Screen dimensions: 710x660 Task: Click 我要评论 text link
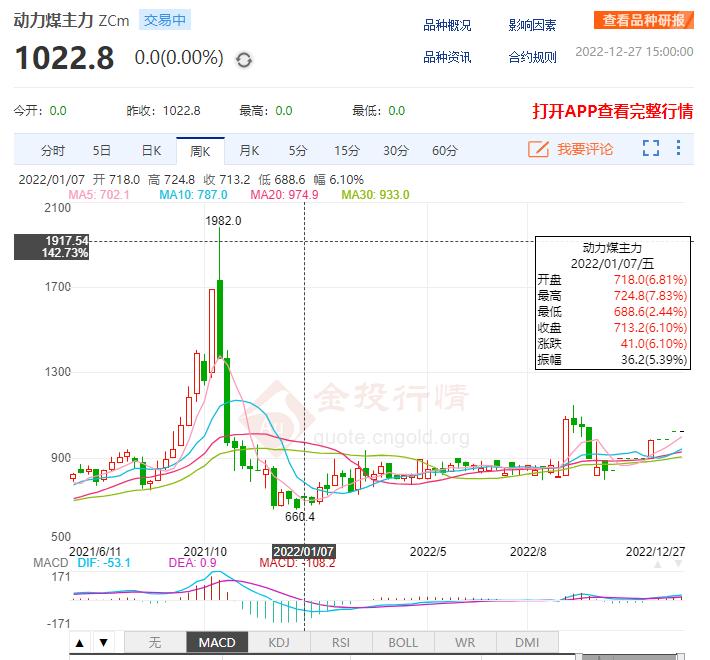[x=585, y=149]
